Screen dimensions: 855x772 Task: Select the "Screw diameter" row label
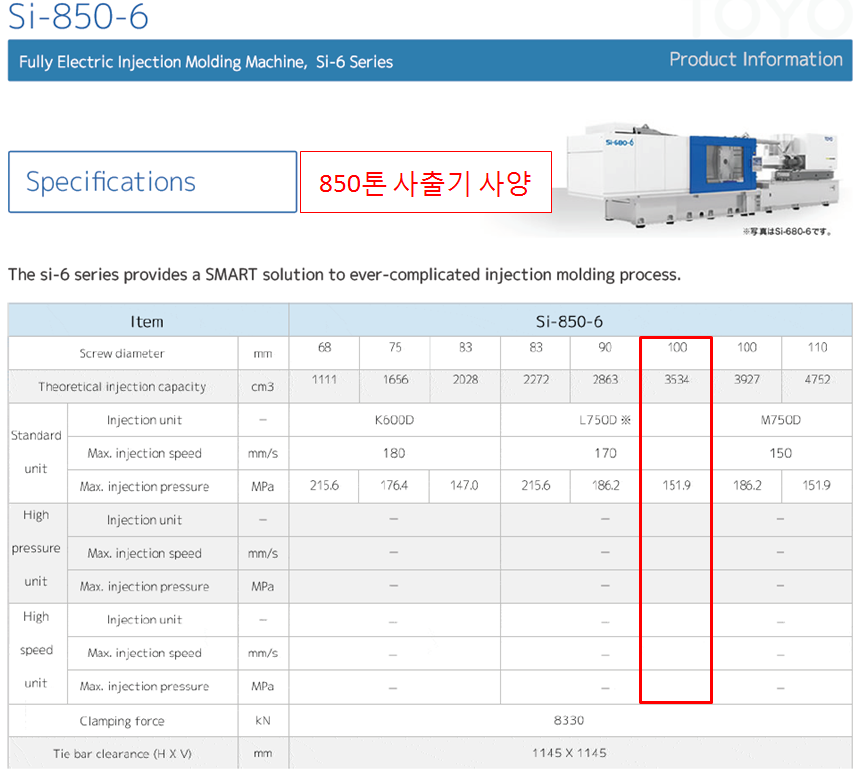[122, 353]
